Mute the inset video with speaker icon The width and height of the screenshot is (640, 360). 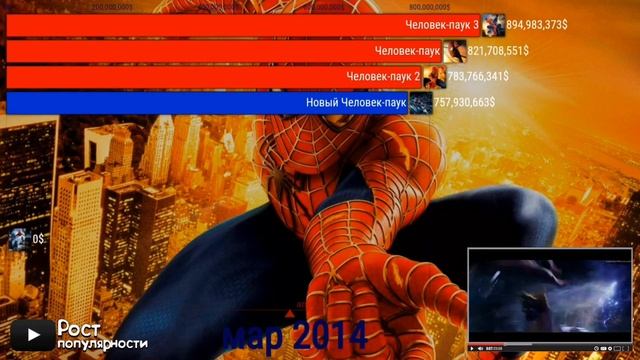pyautogui.click(x=480, y=349)
